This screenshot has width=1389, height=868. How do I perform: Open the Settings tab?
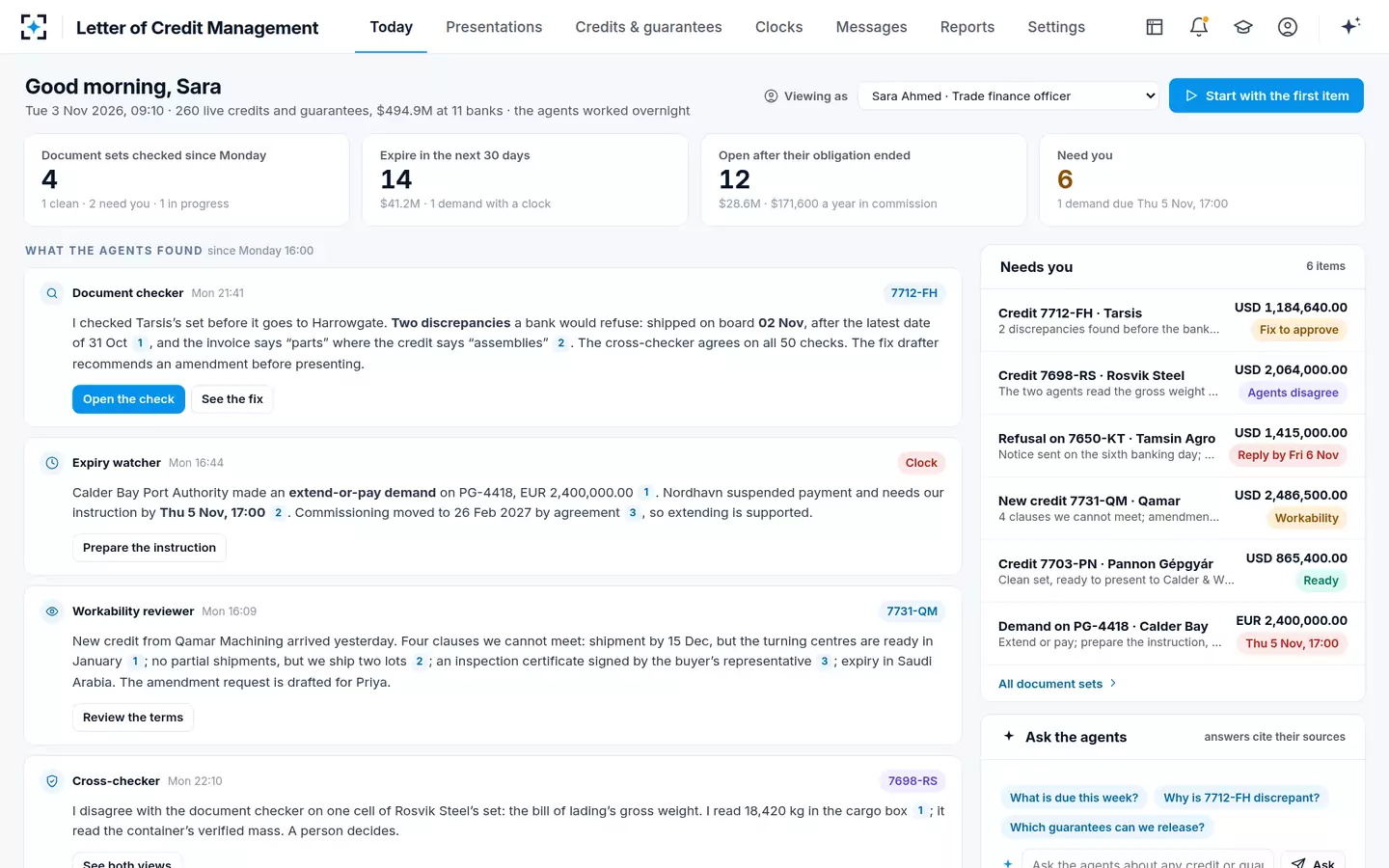[x=1056, y=27]
